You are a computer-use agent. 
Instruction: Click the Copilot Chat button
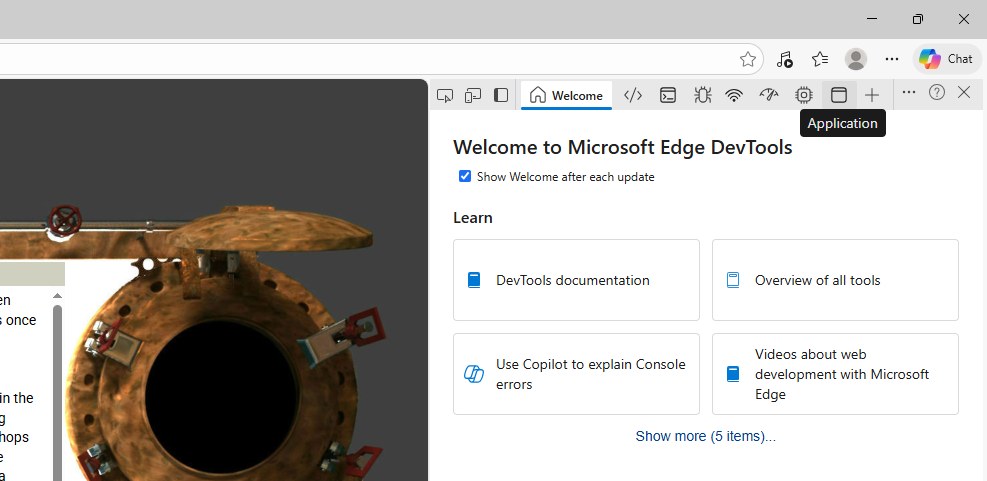click(x=946, y=59)
